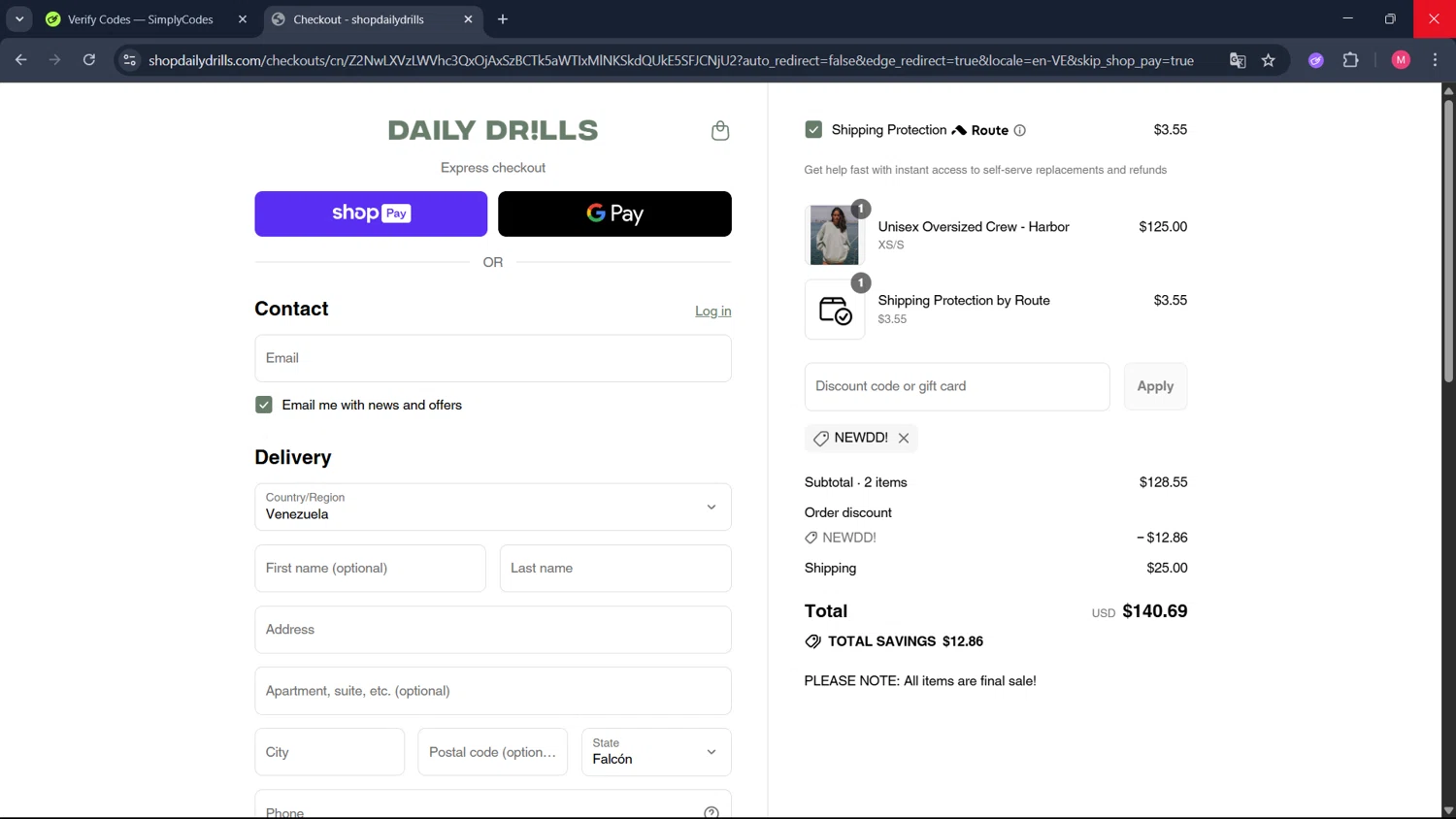Click the browser address bar URL
This screenshot has width=1456, height=819.
click(x=671, y=60)
